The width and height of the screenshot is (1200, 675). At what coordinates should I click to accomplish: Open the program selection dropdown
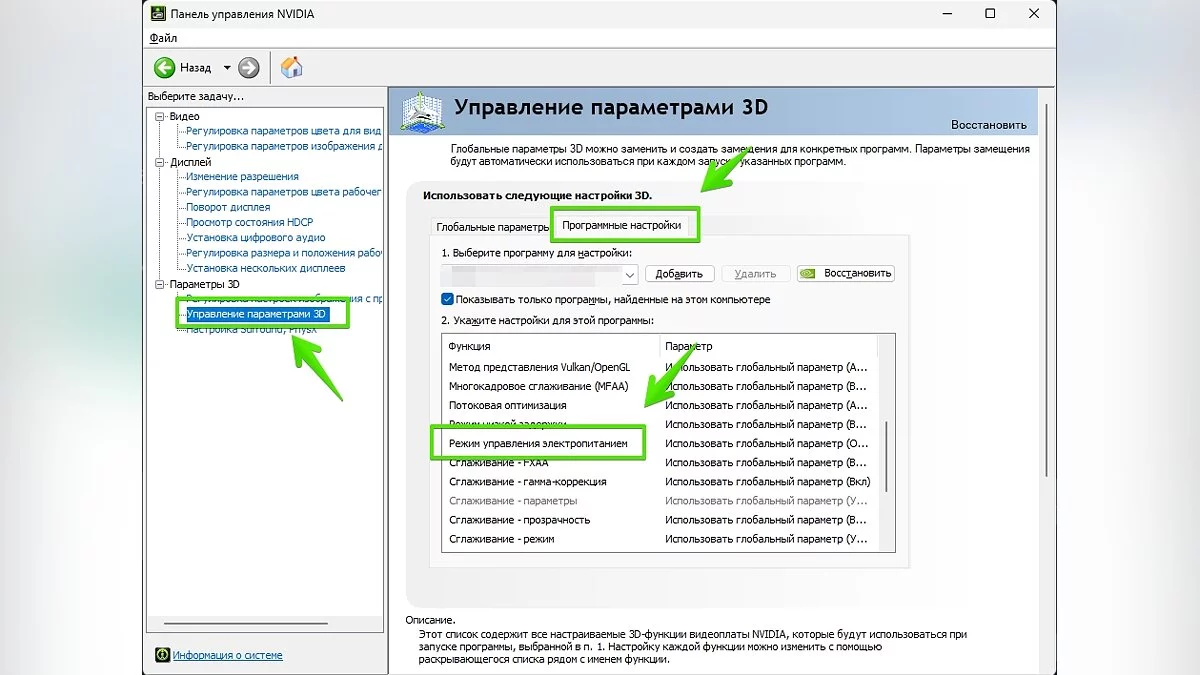tap(629, 274)
